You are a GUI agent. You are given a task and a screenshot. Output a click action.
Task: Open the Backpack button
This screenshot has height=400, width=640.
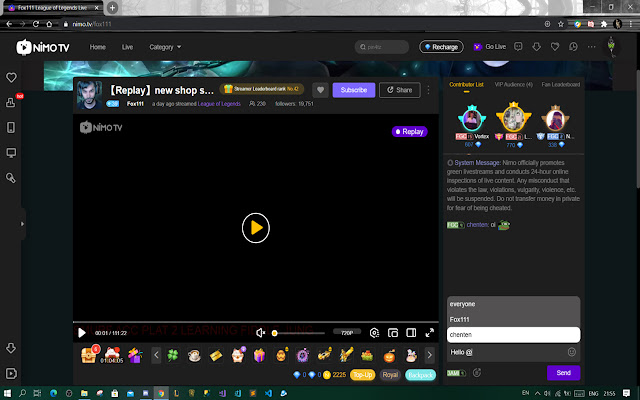point(420,375)
